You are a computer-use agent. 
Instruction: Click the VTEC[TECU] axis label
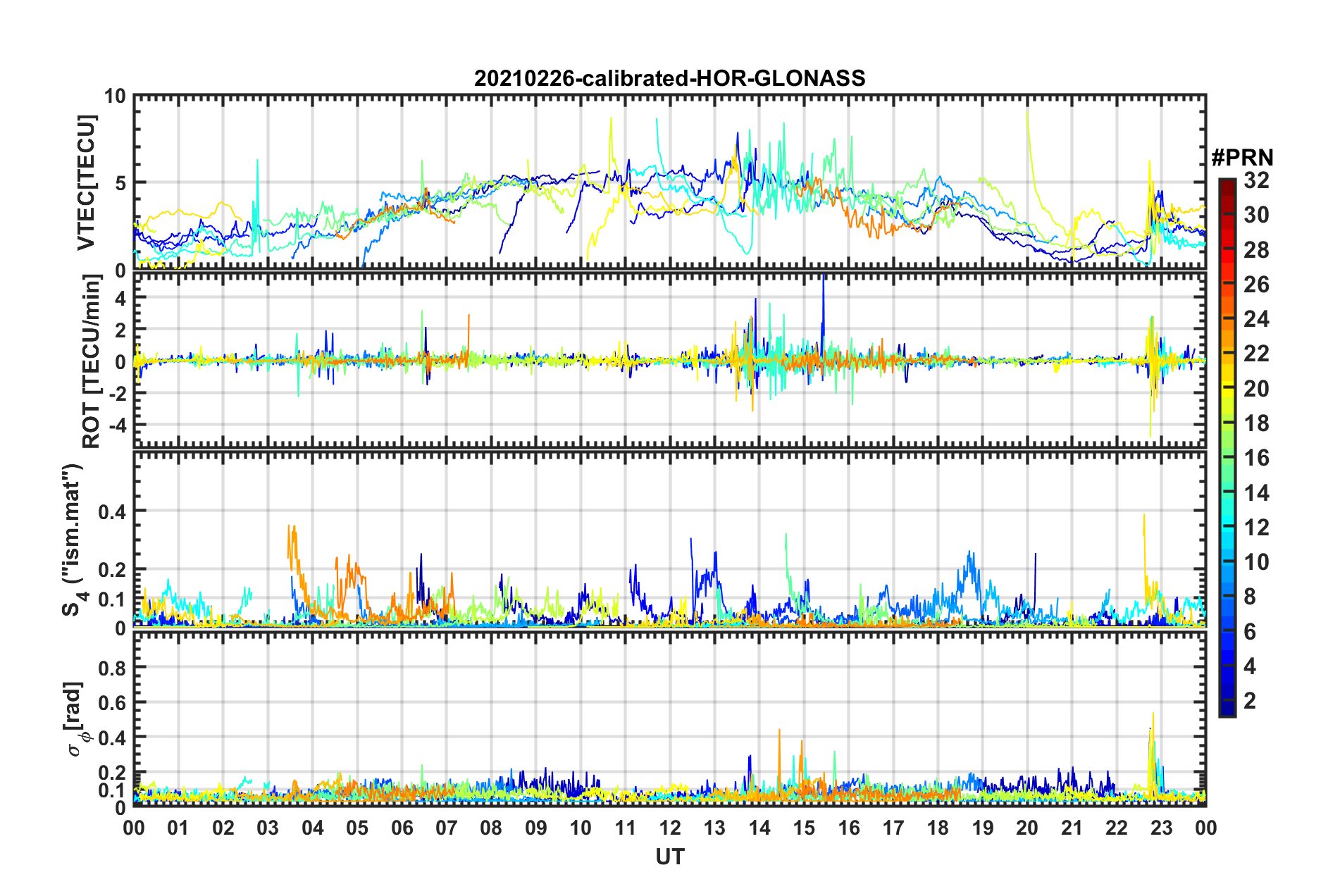(86, 182)
